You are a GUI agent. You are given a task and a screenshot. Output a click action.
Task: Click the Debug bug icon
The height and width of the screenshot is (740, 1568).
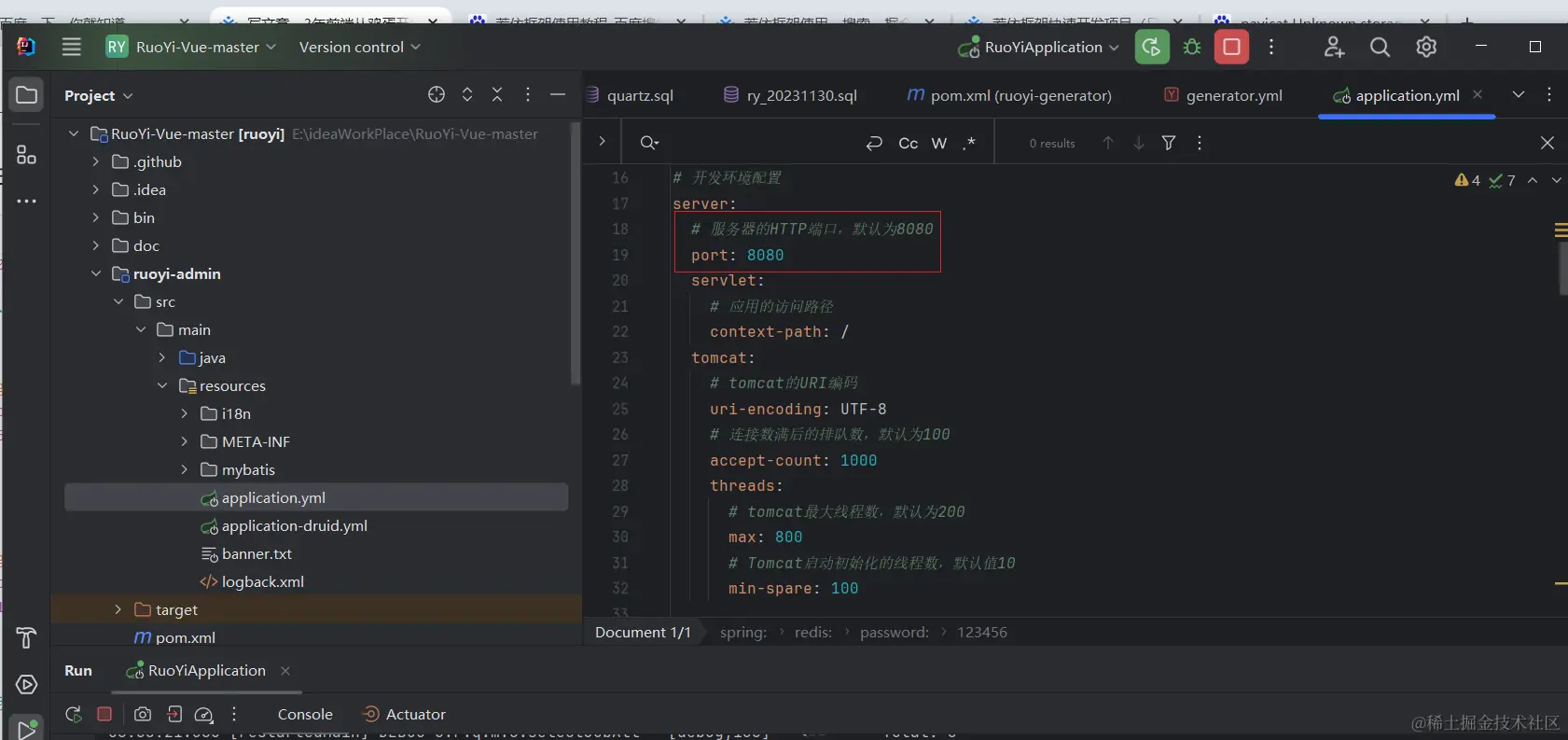coord(1192,48)
